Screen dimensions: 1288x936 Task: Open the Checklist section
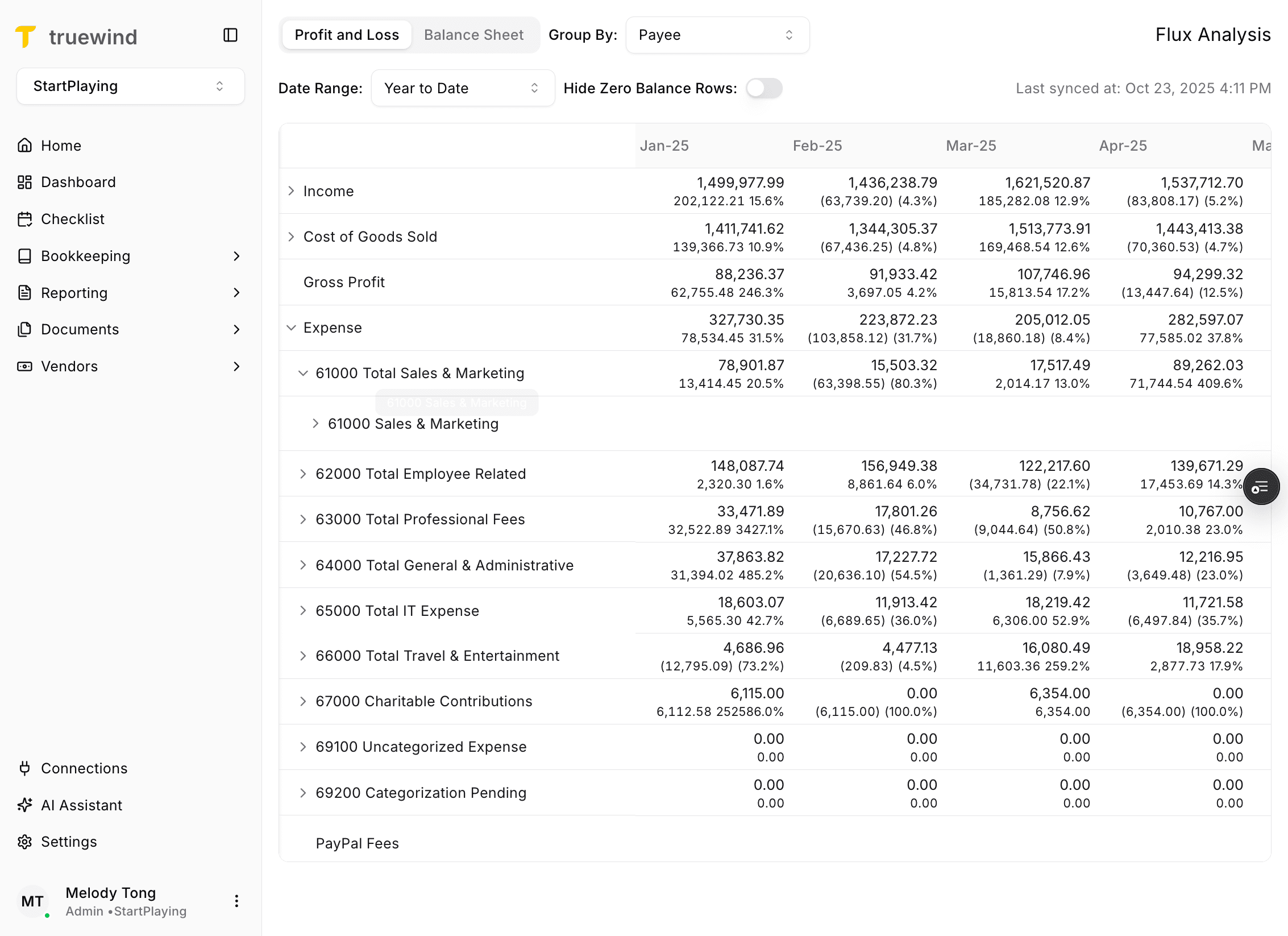pyautogui.click(x=72, y=219)
